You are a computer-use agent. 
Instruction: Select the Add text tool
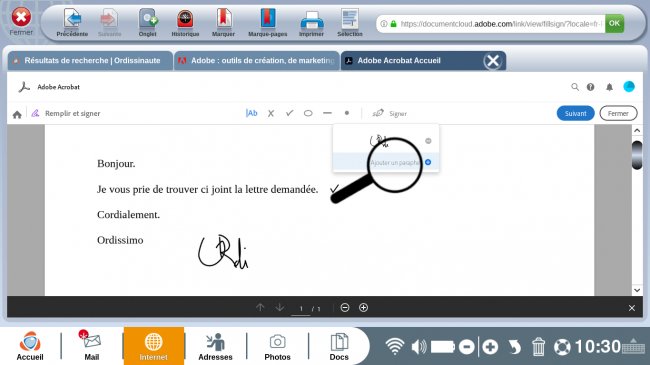252,113
